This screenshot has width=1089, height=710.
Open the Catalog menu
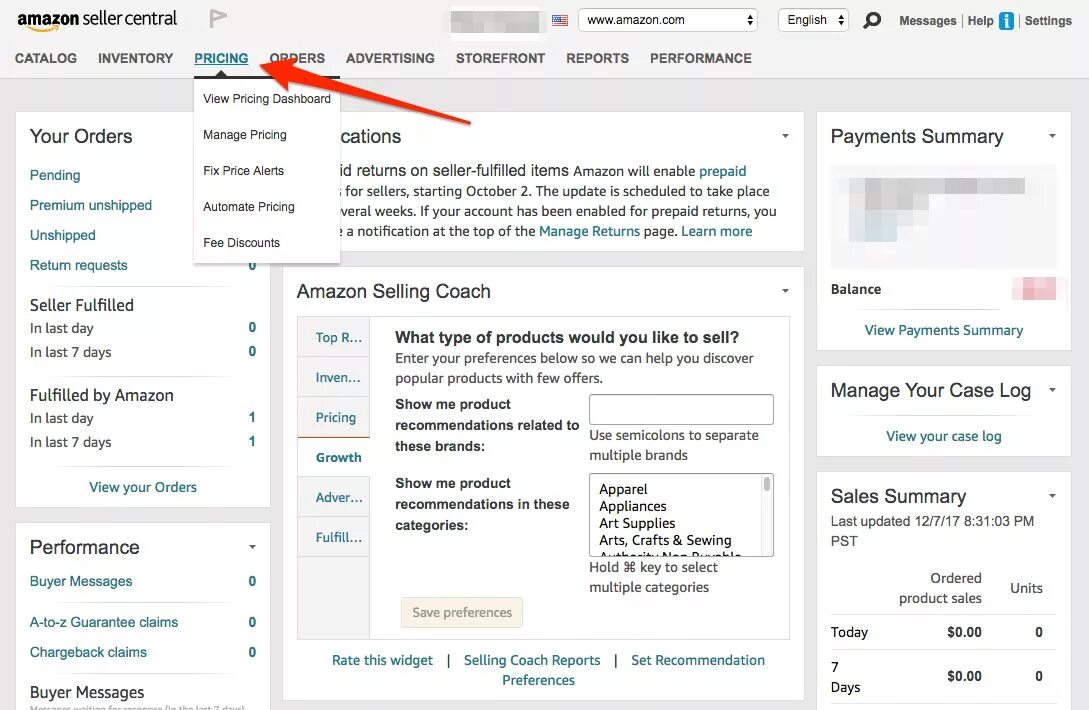tap(46, 58)
